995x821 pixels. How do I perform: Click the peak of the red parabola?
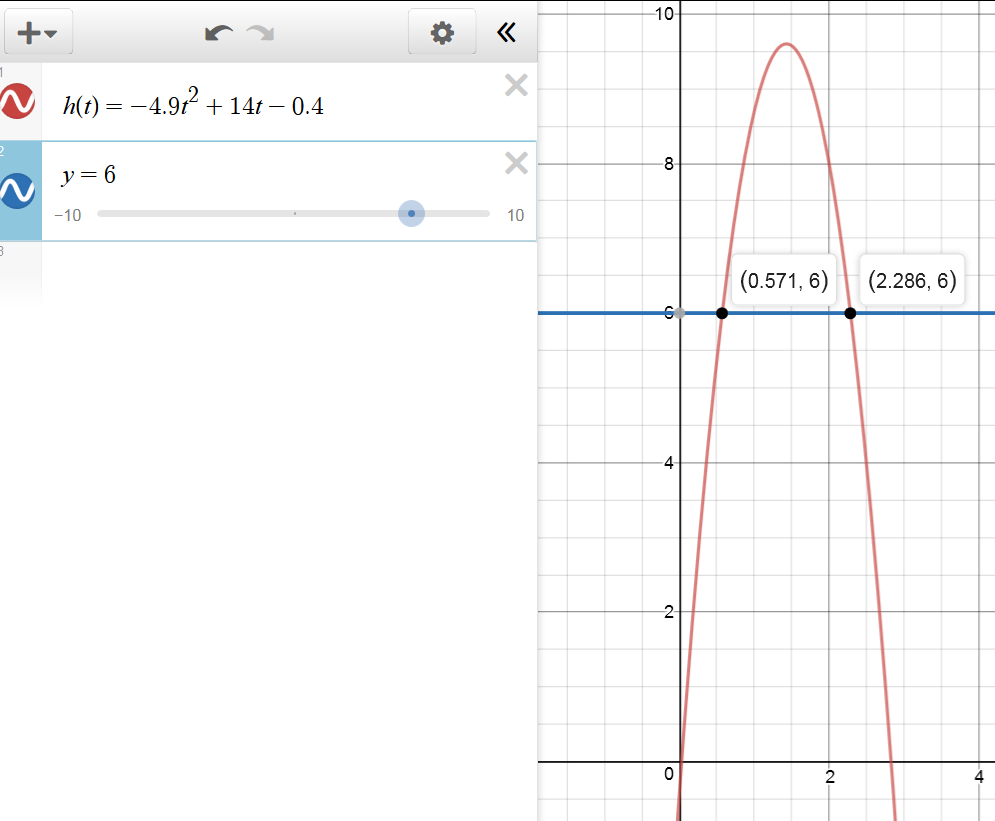pos(786,44)
